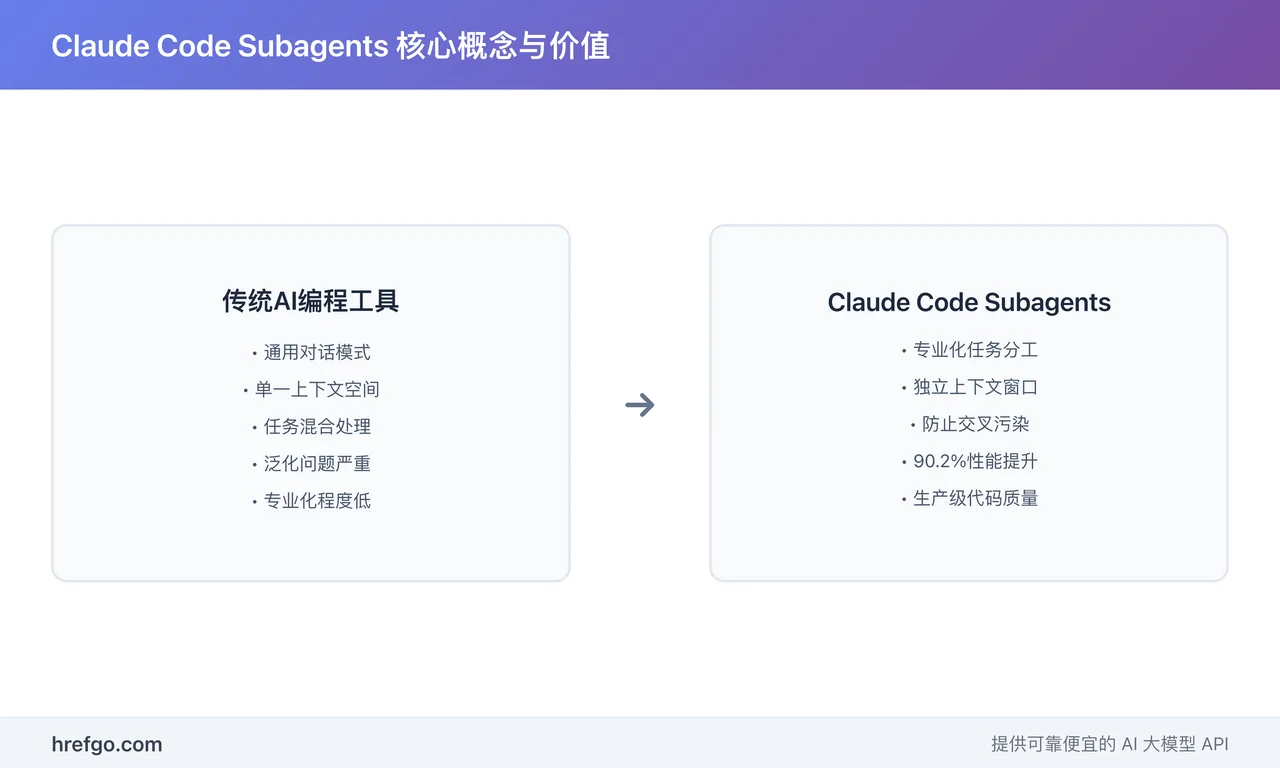Select the bullet '生产级代码质量'
Viewport: 1280px width, 768px height.
click(x=969, y=498)
